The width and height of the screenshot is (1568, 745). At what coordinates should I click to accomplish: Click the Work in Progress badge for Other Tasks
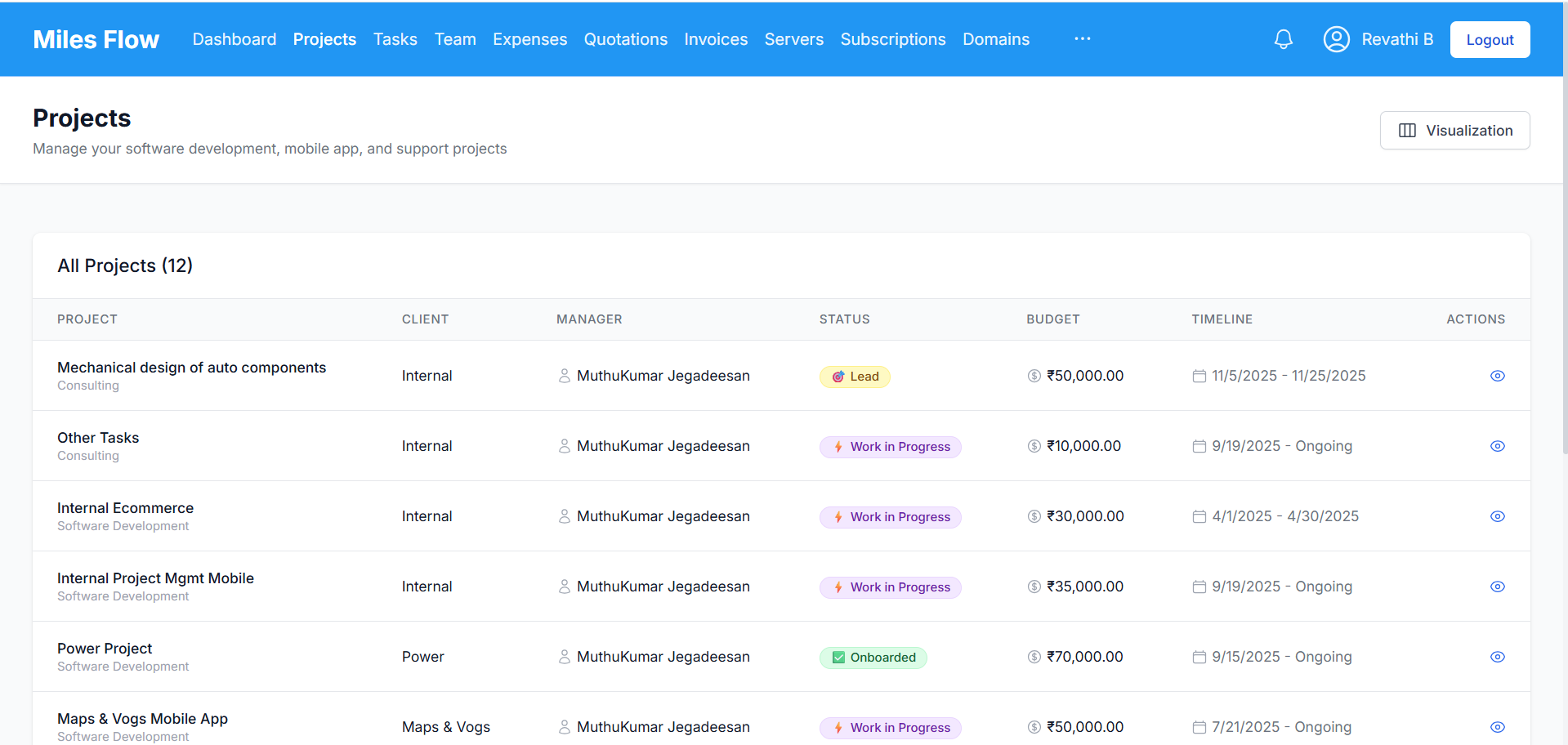coord(890,447)
